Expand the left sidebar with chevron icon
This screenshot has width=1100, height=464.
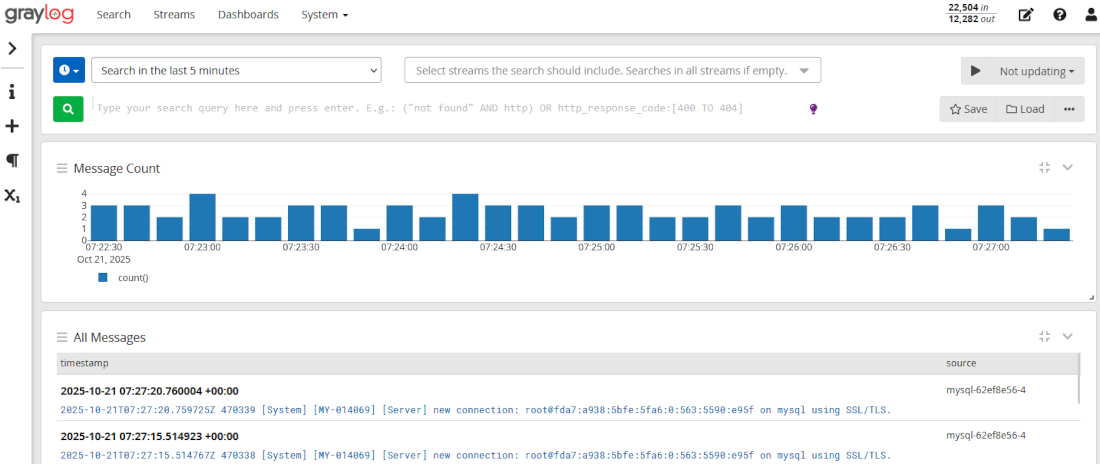[12, 48]
